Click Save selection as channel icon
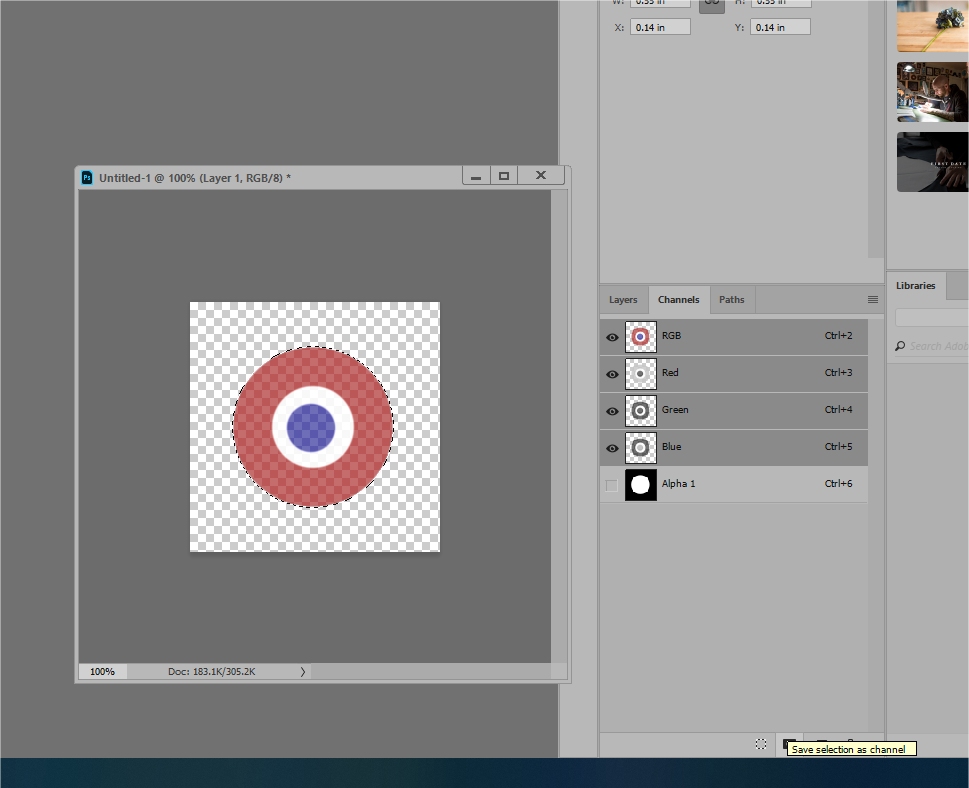 click(789, 744)
